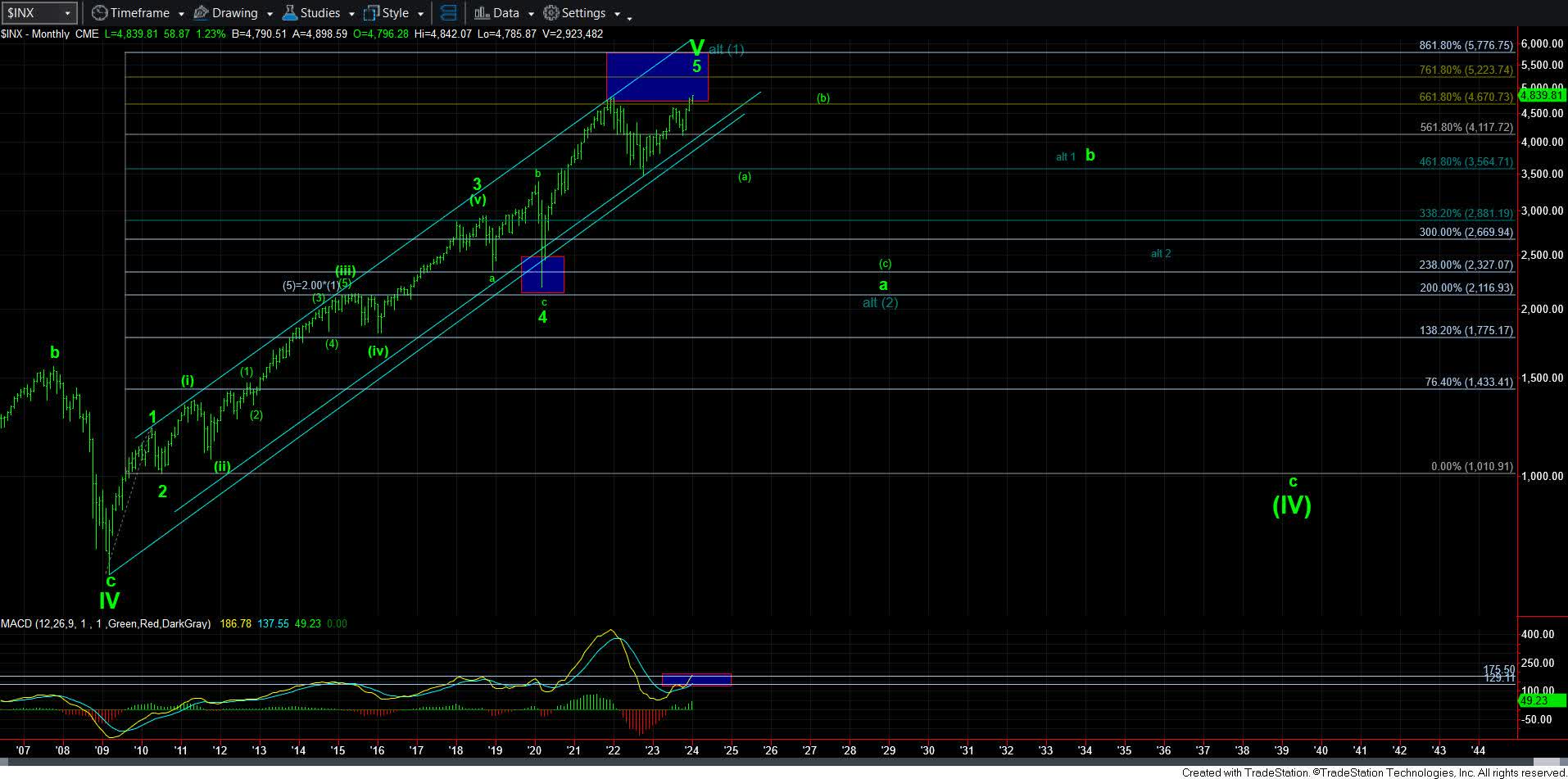Viewport: 1568px width, 779px height.
Task: Click into the $INX symbol entry box
Action: click(x=31, y=13)
